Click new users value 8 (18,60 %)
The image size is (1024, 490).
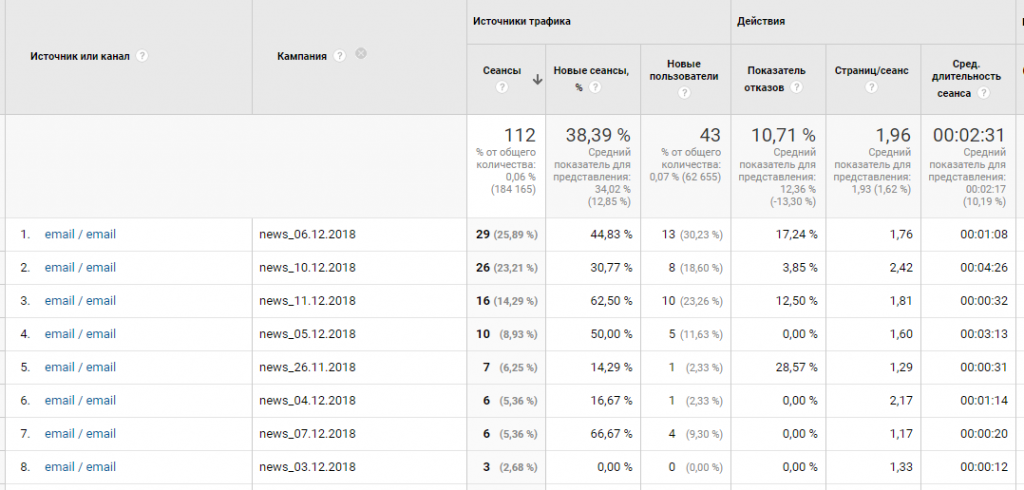[696, 268]
